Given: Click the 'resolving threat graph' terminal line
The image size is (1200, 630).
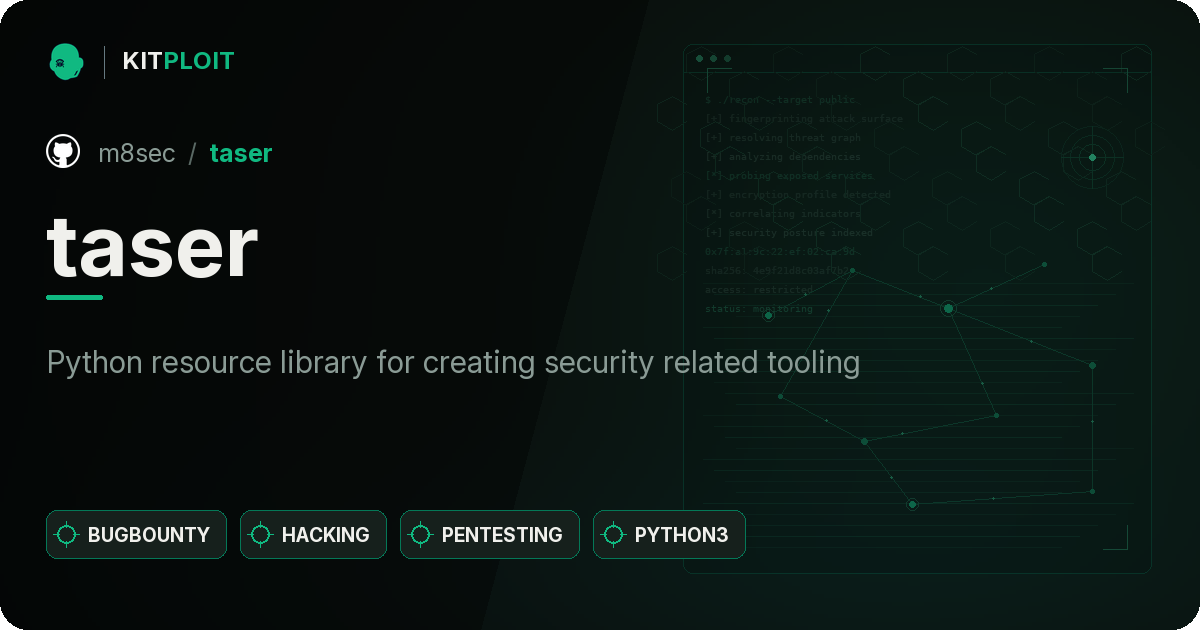Looking at the screenshot, I should [783, 138].
